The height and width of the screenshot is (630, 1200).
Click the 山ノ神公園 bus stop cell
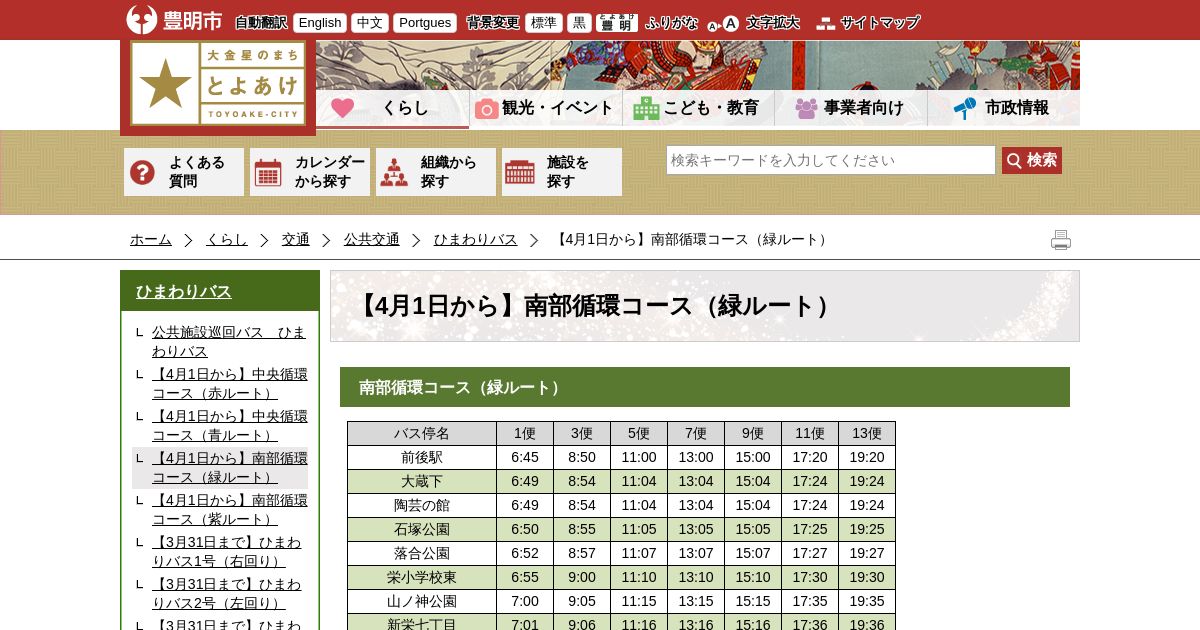[422, 601]
